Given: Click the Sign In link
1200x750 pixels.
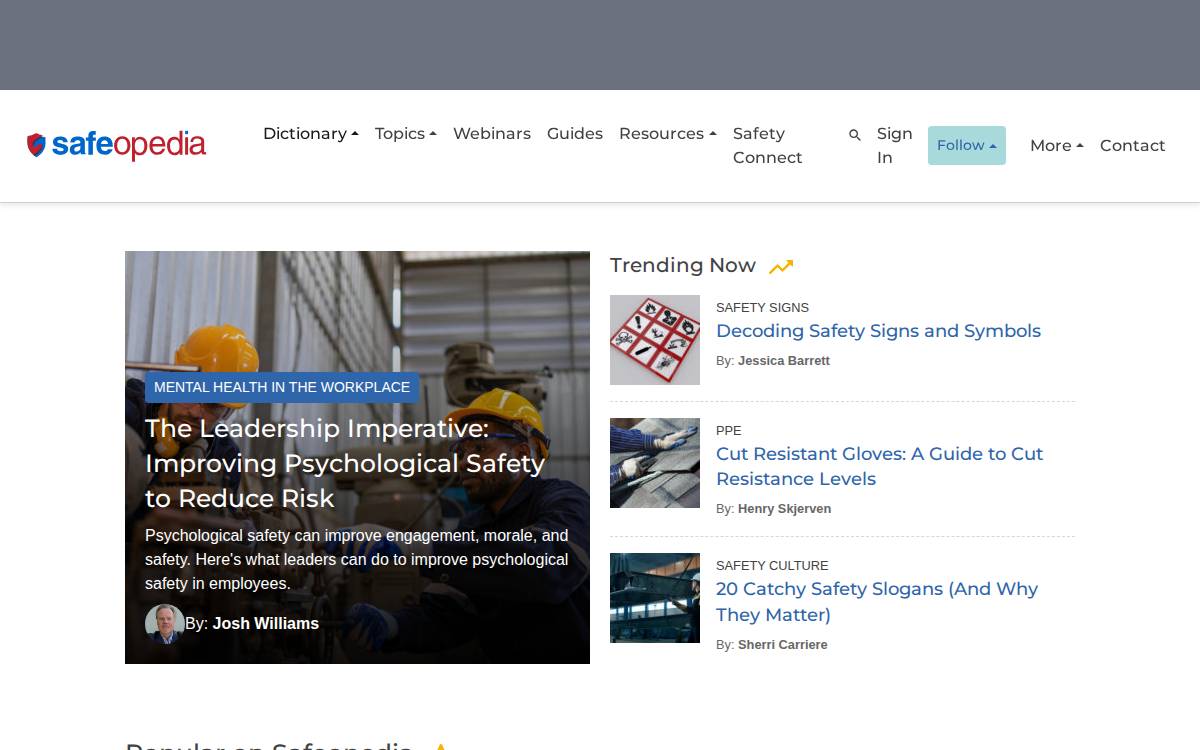Looking at the screenshot, I should click(894, 145).
